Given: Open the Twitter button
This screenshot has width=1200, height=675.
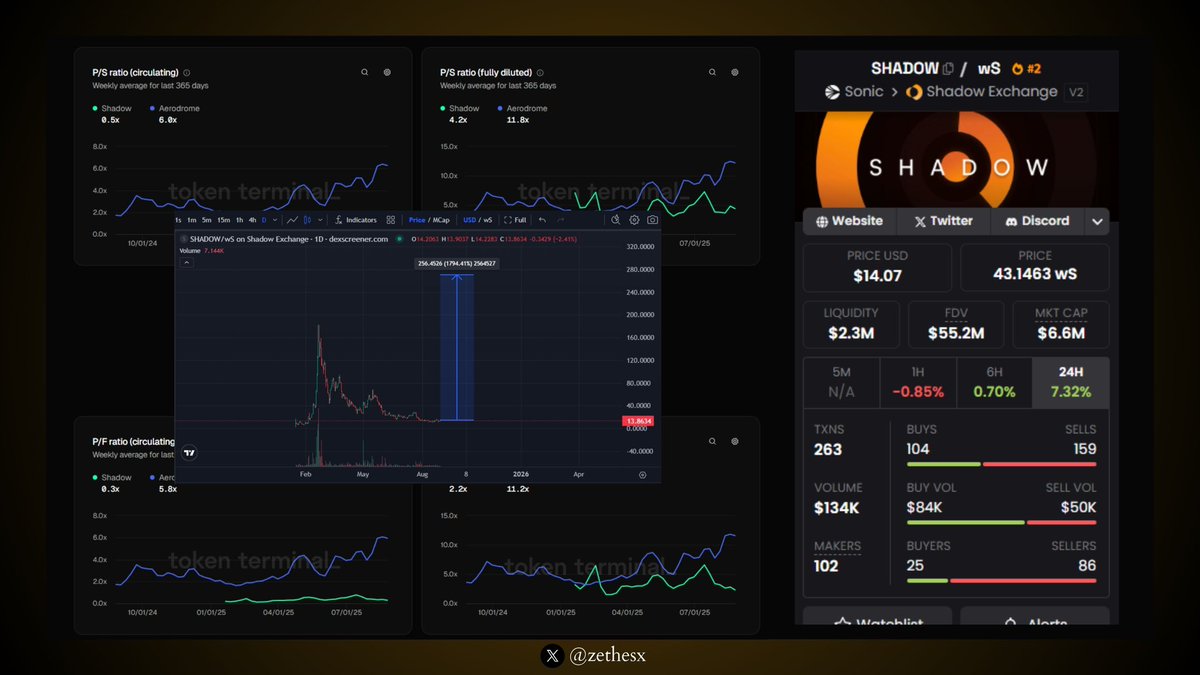Looking at the screenshot, I should 942,221.
